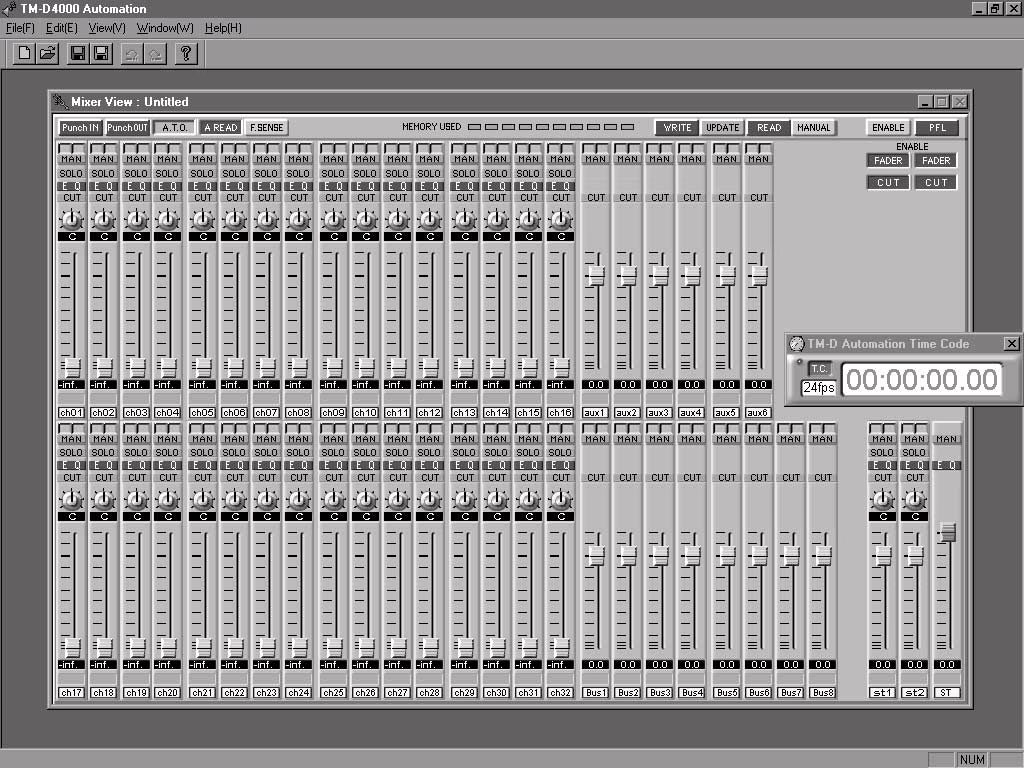Image resolution: width=1024 pixels, height=768 pixels.
Task: Click the Punch IN button
Action: pos(80,127)
